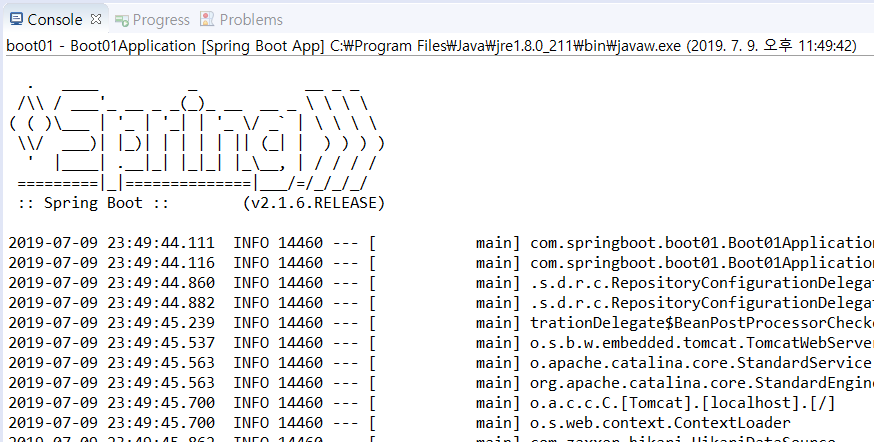Click the timestamp 2019-07-09 23:49:45.239
Screen dimensions: 874x442
point(111,323)
